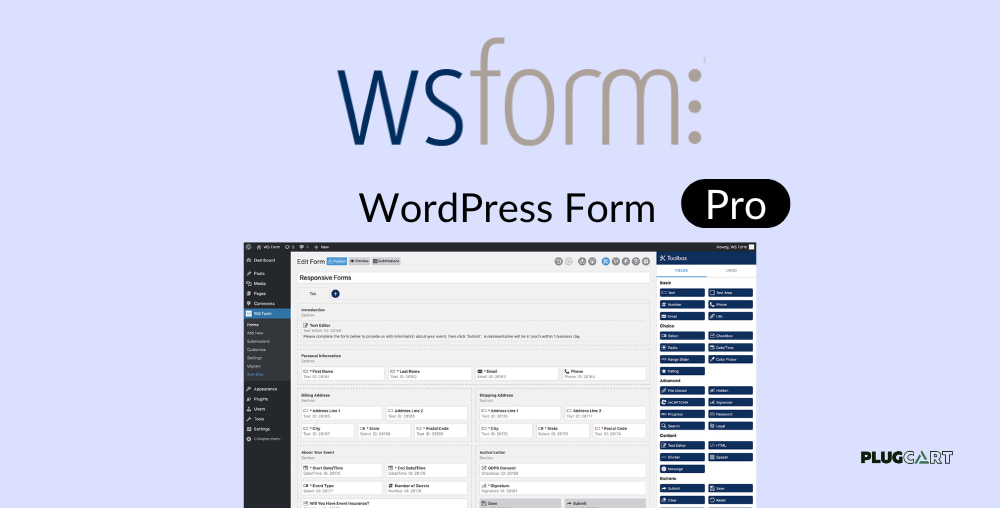
Task: Select the Toolbox tools icon in form toolbar
Action: [604, 261]
